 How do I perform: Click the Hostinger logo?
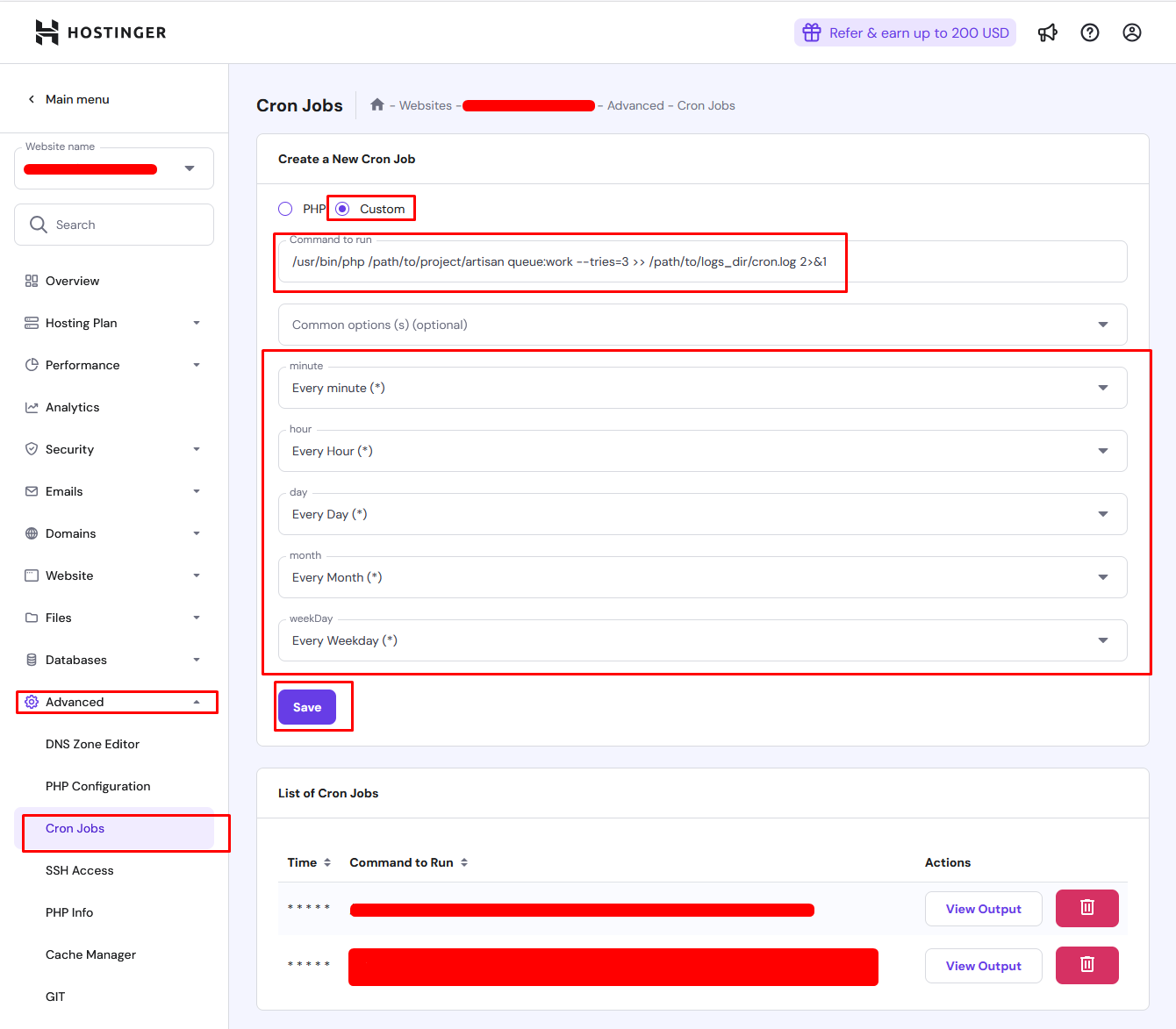point(100,32)
